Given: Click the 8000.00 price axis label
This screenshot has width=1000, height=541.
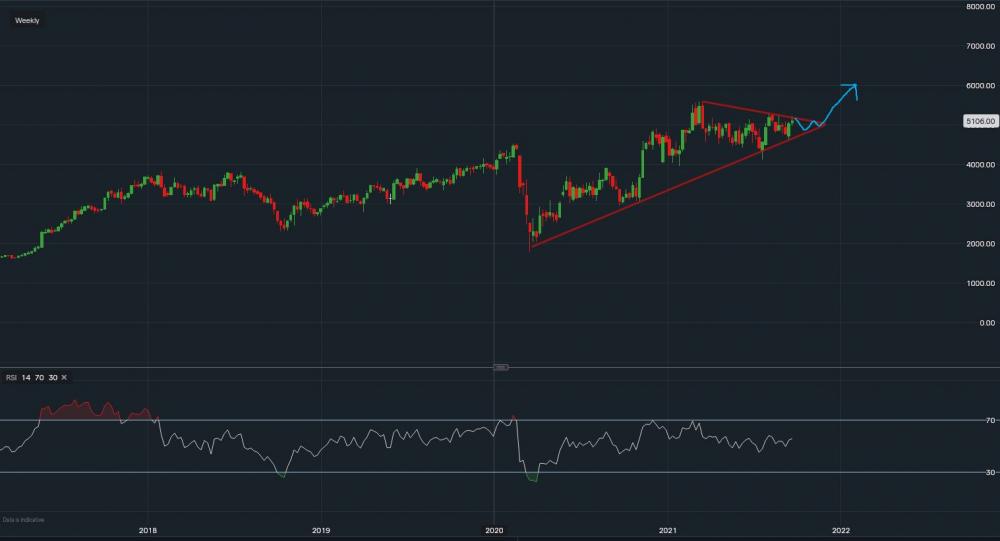Looking at the screenshot, I should pyautogui.click(x=977, y=7).
